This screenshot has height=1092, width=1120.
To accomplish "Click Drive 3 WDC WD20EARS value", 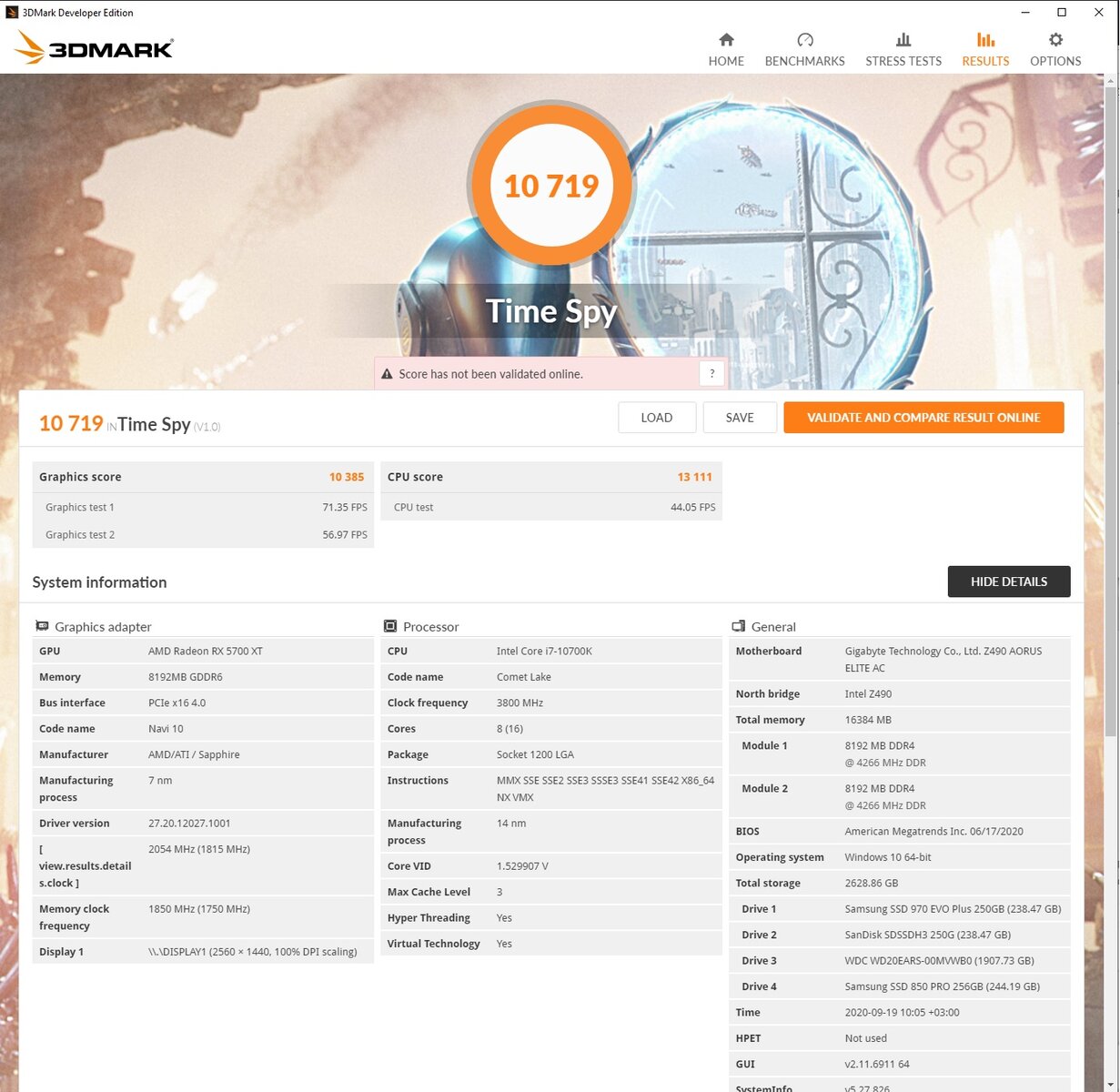I will [x=940, y=961].
